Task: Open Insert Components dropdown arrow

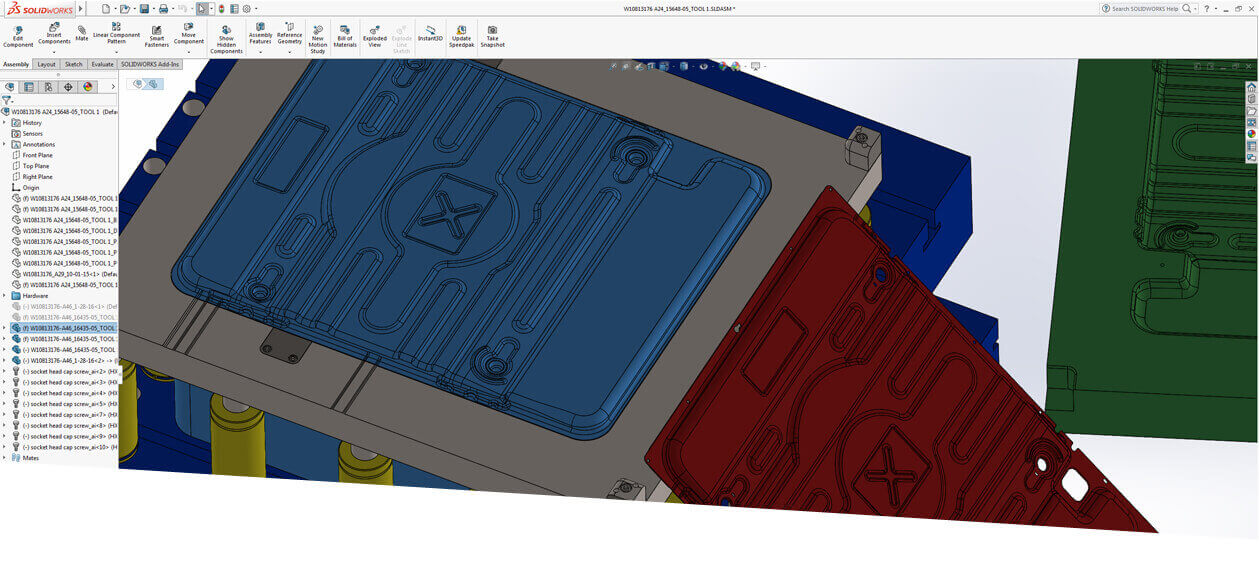Action: pos(54,52)
